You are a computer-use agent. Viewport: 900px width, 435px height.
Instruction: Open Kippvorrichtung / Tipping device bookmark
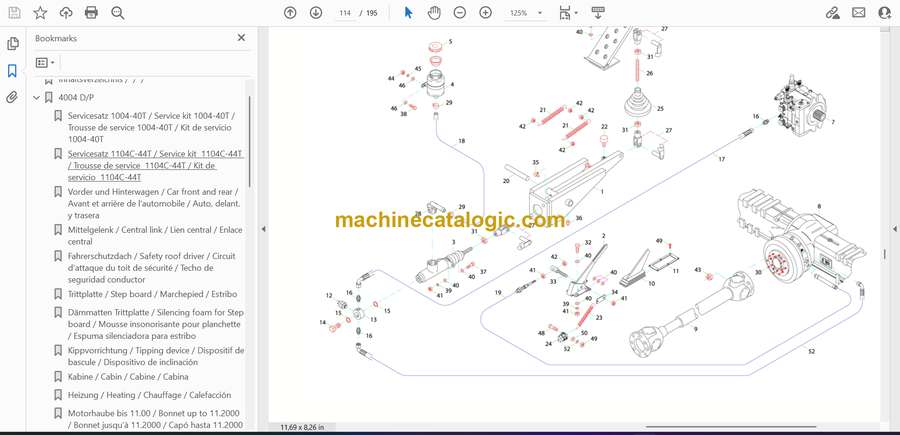pos(156,356)
